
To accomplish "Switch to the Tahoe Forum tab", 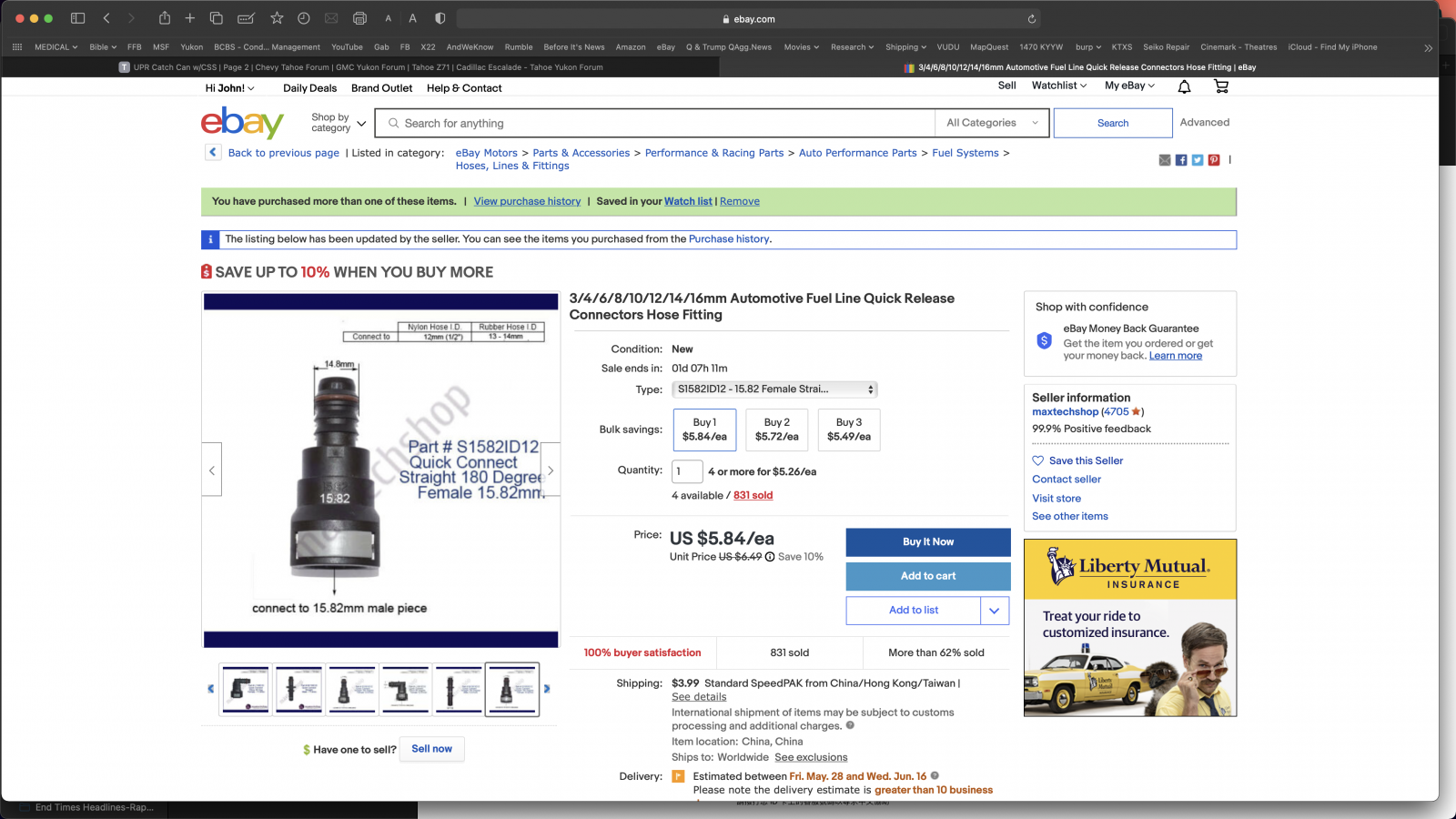I will click(x=360, y=67).
